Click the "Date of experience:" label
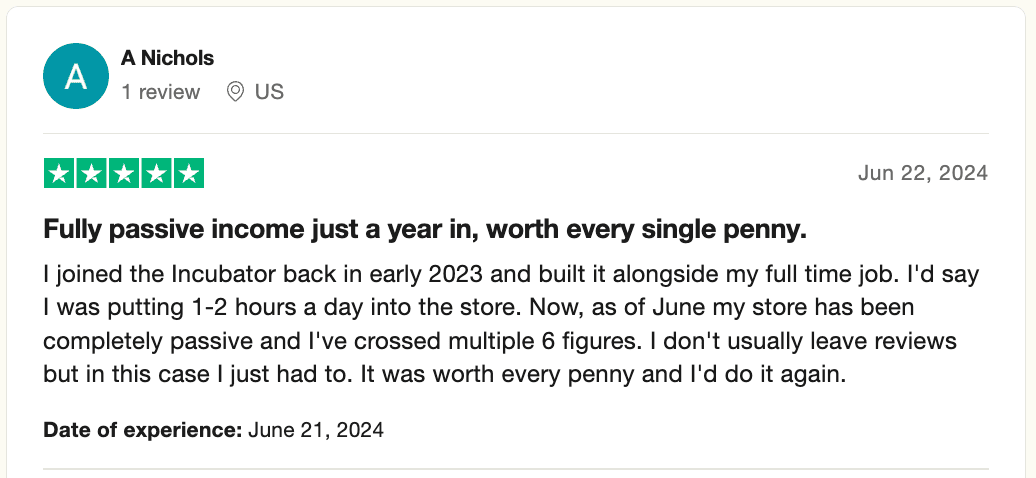Screen dimensions: 1036x478 point(143,431)
